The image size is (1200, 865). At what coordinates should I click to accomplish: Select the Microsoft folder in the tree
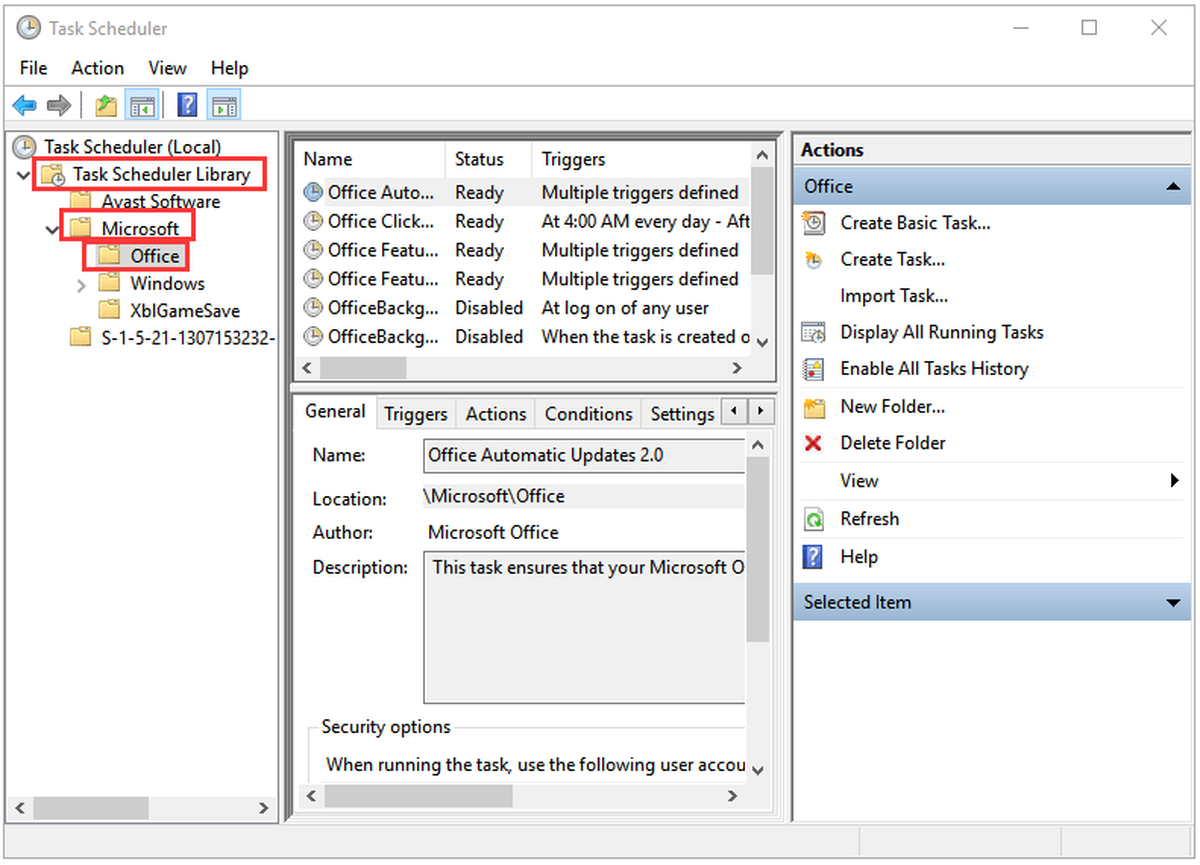pos(140,229)
